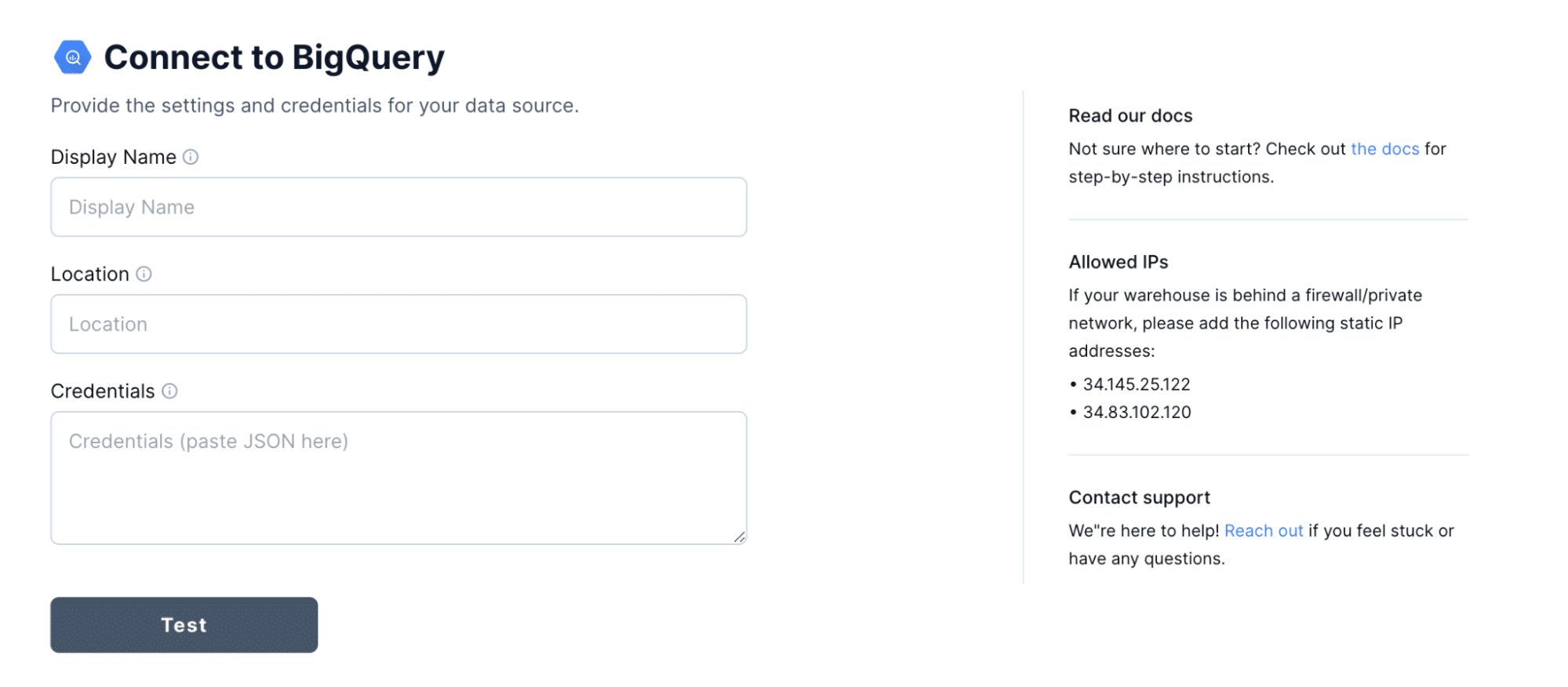Click the "Contact support" heading
1568x687 pixels.
click(x=1139, y=497)
